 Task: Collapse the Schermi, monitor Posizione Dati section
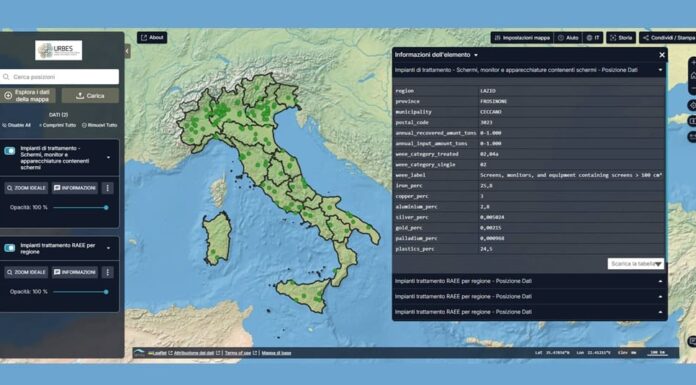pyautogui.click(x=660, y=70)
